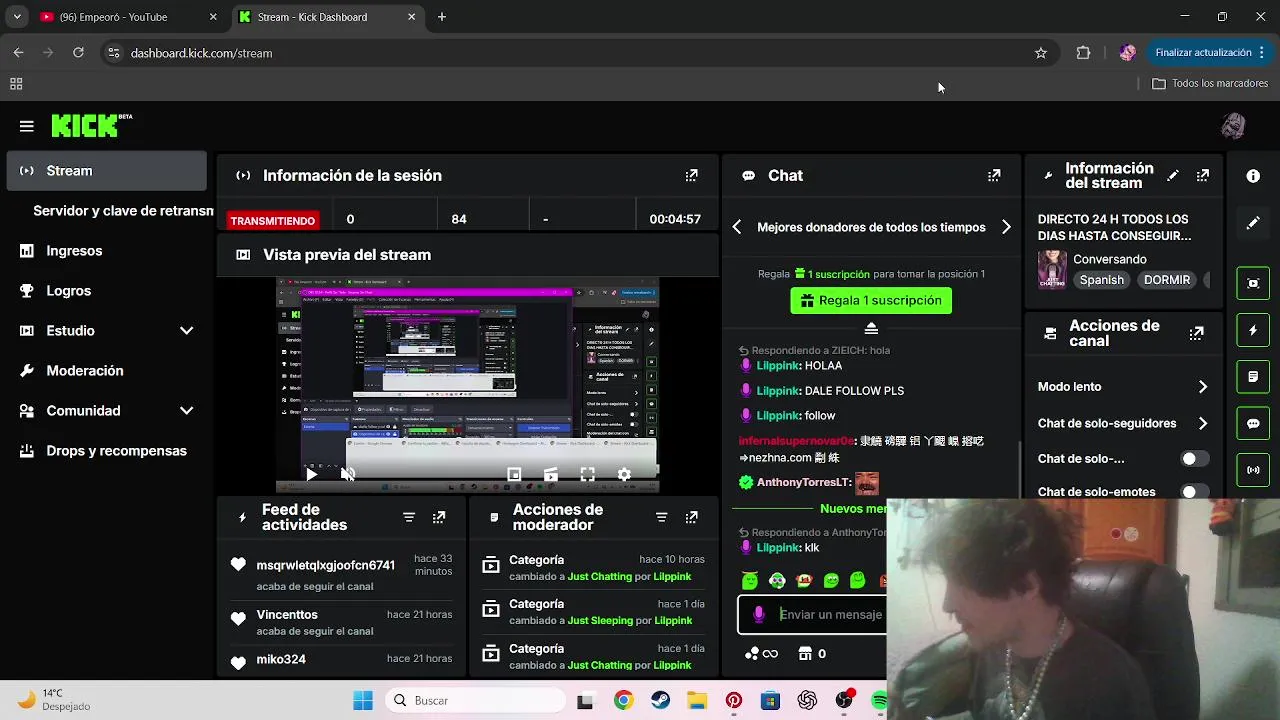
Task: Open stream preview settings gear
Action: tap(624, 475)
